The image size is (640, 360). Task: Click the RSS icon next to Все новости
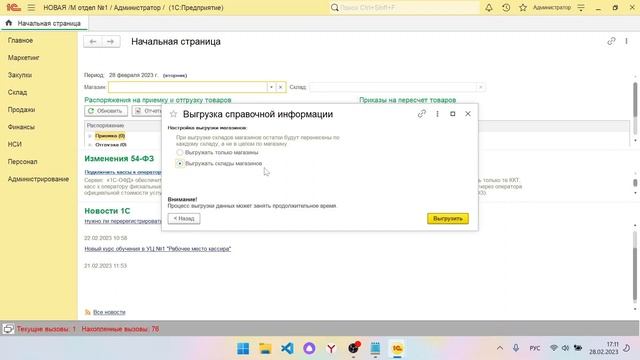tap(87, 312)
